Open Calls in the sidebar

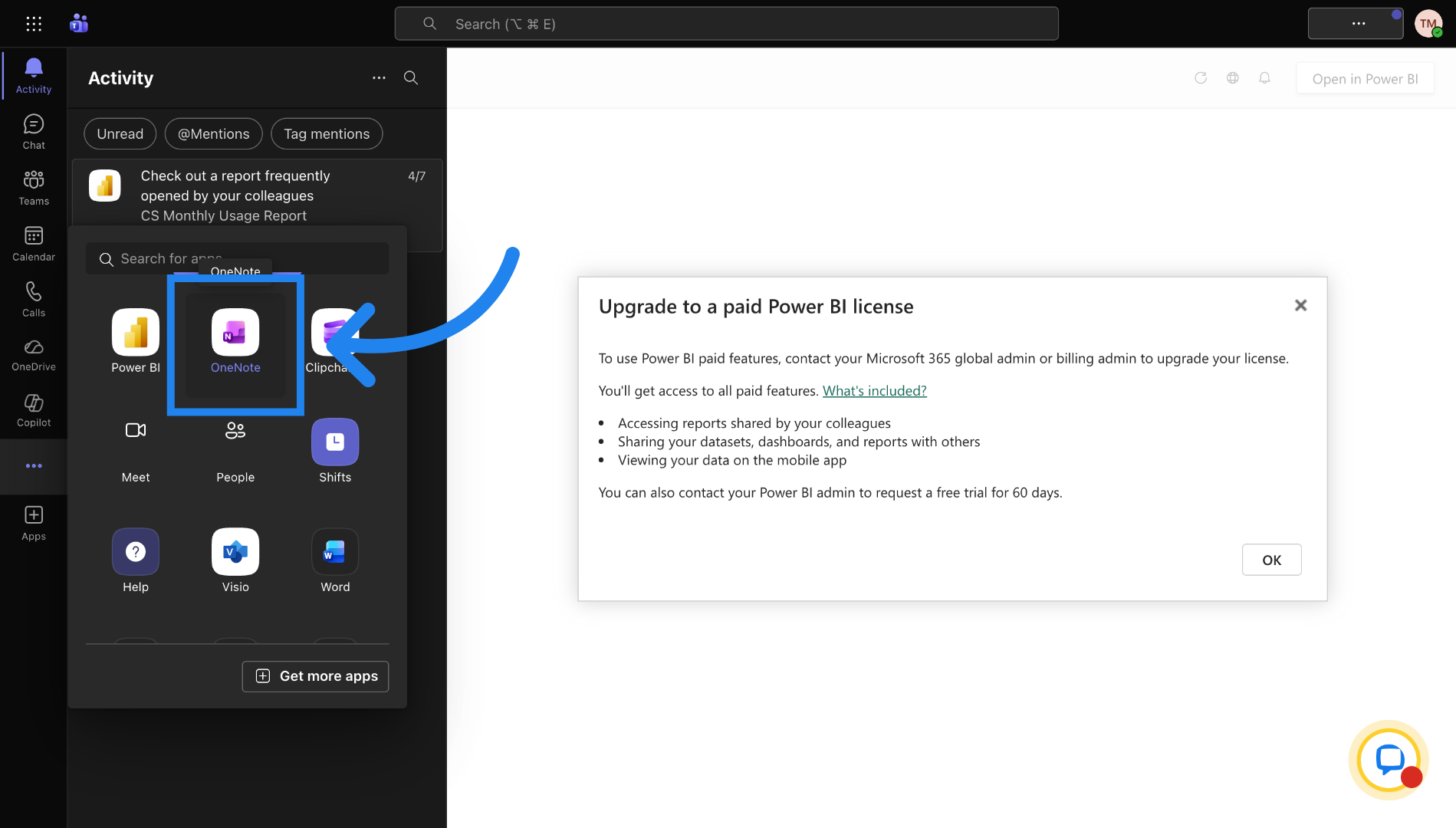(x=34, y=300)
